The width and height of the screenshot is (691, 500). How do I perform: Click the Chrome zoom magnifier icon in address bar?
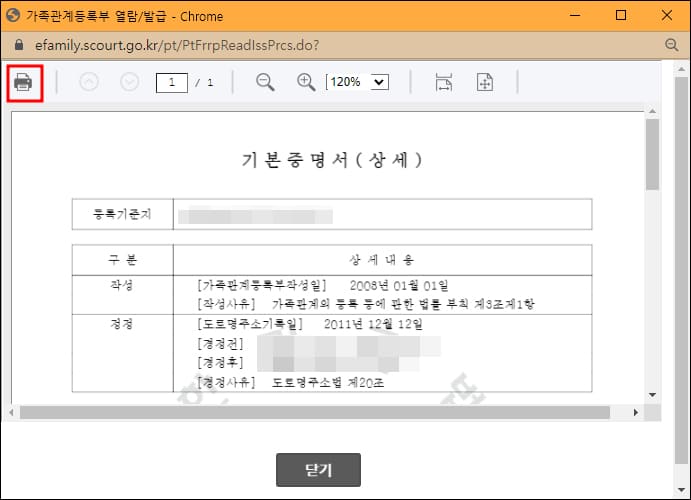pyautogui.click(x=671, y=45)
